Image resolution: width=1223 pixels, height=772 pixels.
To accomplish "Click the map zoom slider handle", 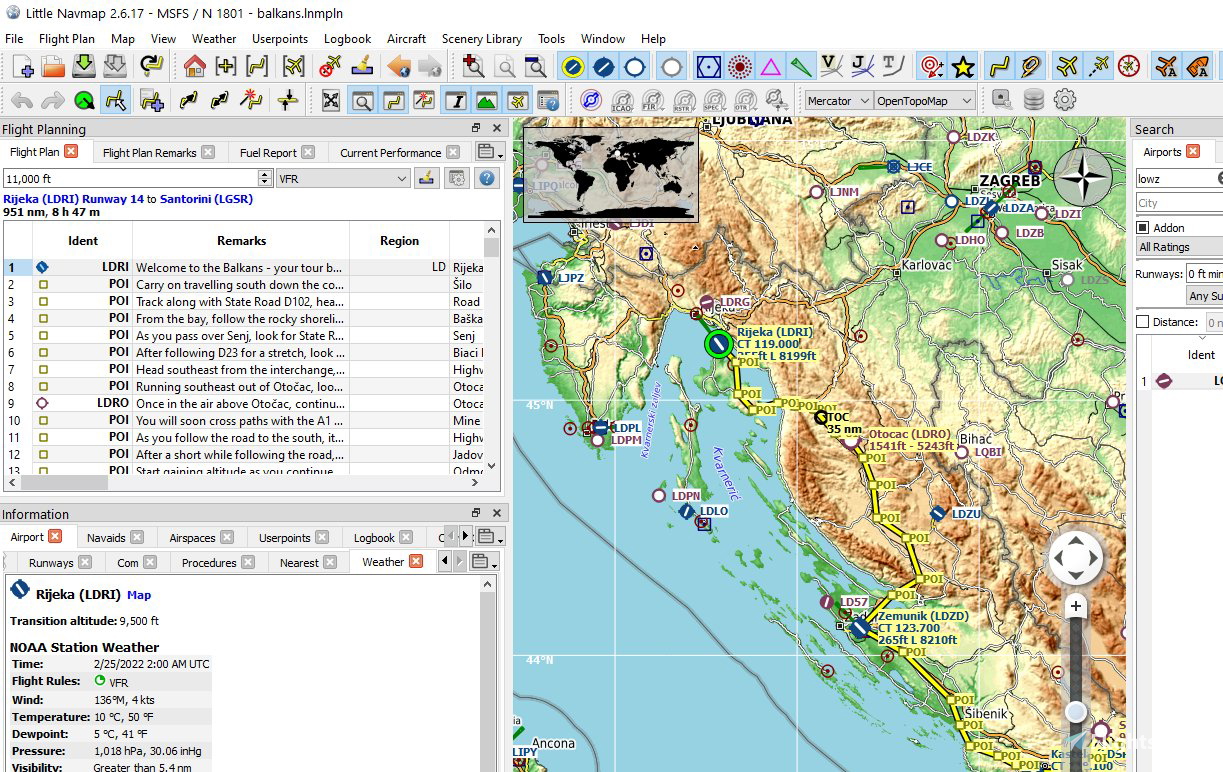I will pos(1076,712).
